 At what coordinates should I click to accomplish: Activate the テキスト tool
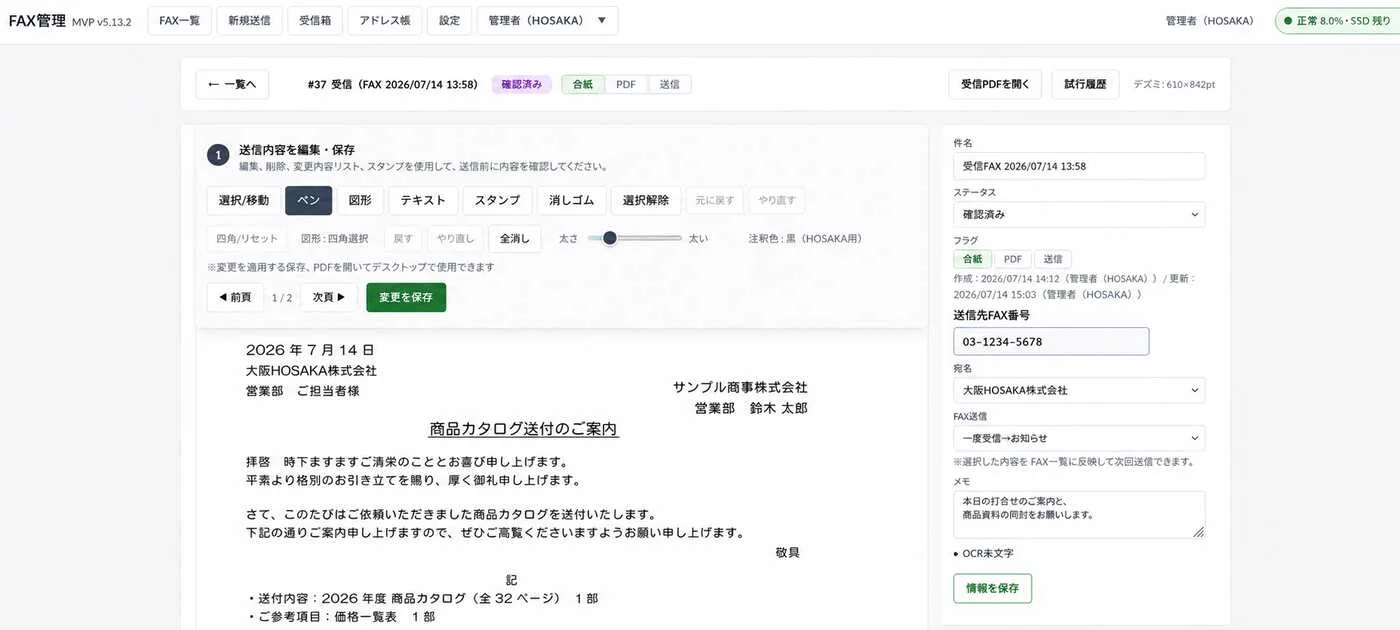click(x=423, y=200)
